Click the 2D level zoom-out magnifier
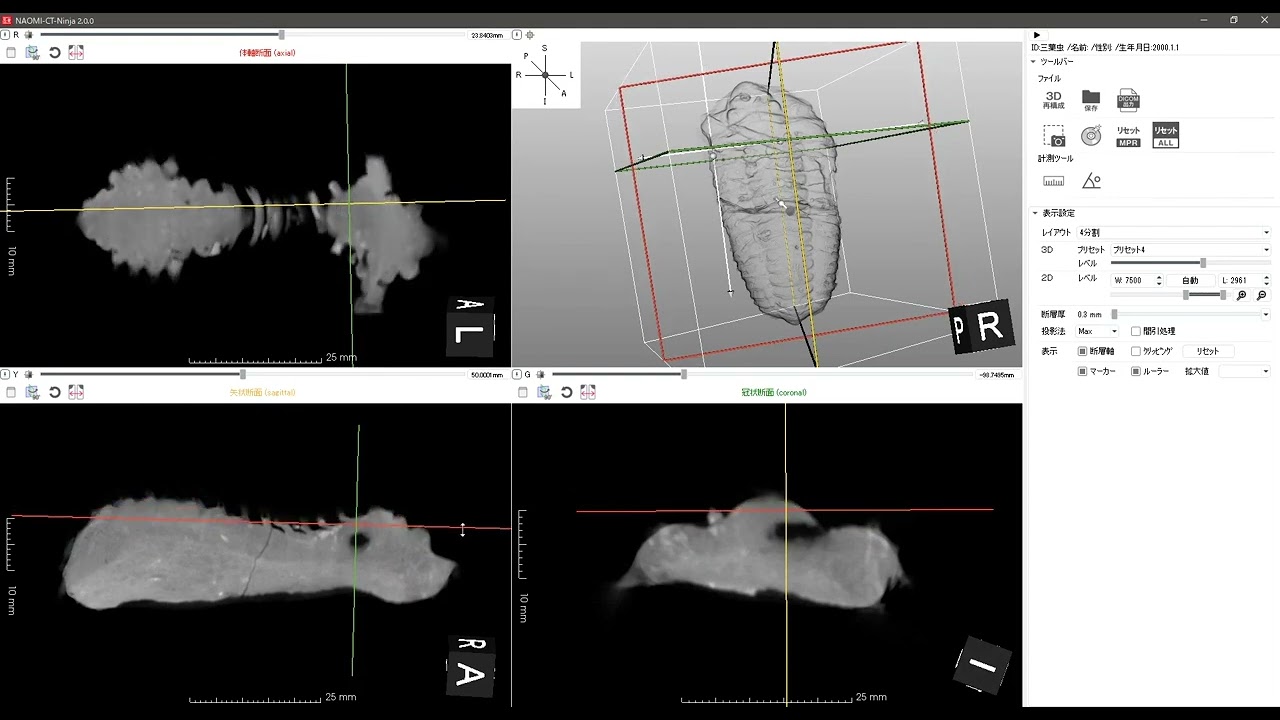This screenshot has width=1280, height=720. pos(1261,295)
